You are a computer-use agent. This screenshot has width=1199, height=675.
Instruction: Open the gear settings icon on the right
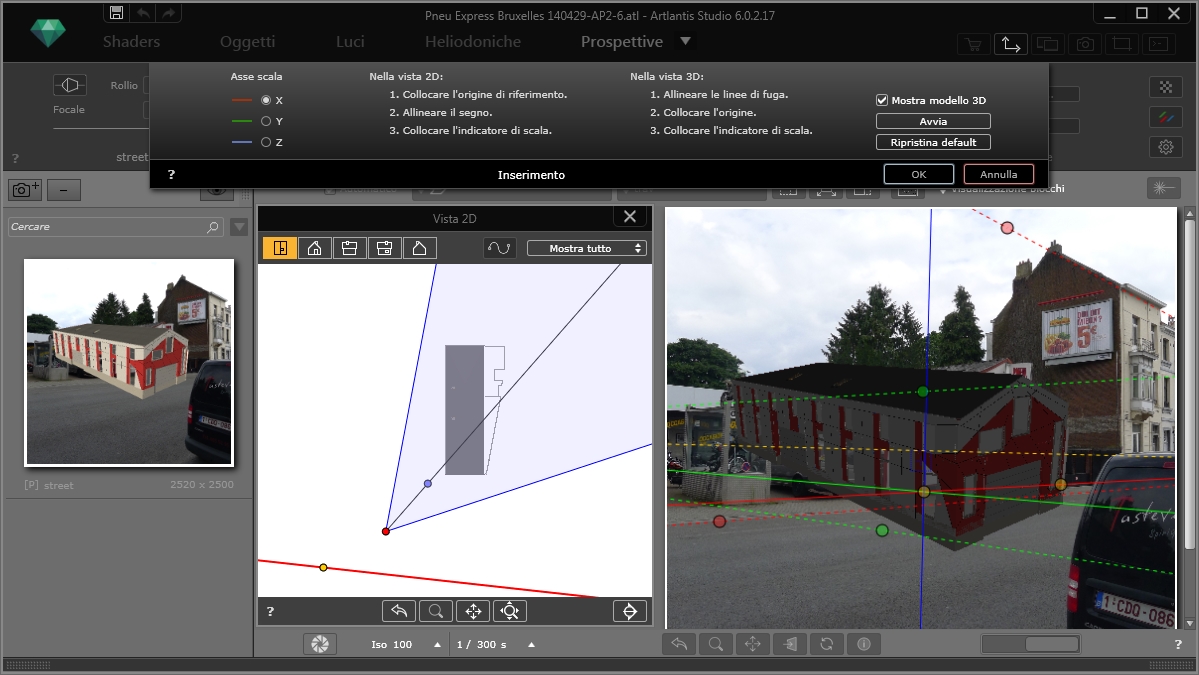coord(1165,147)
